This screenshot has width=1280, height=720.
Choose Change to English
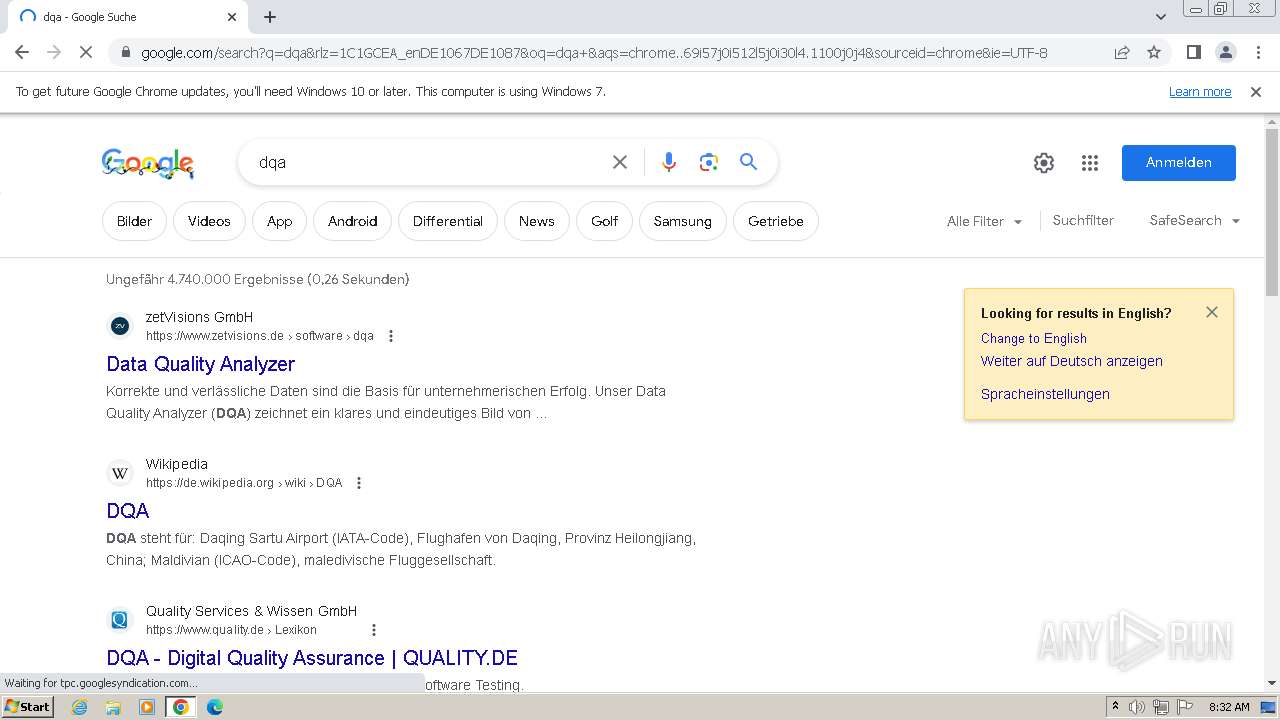coord(1033,338)
